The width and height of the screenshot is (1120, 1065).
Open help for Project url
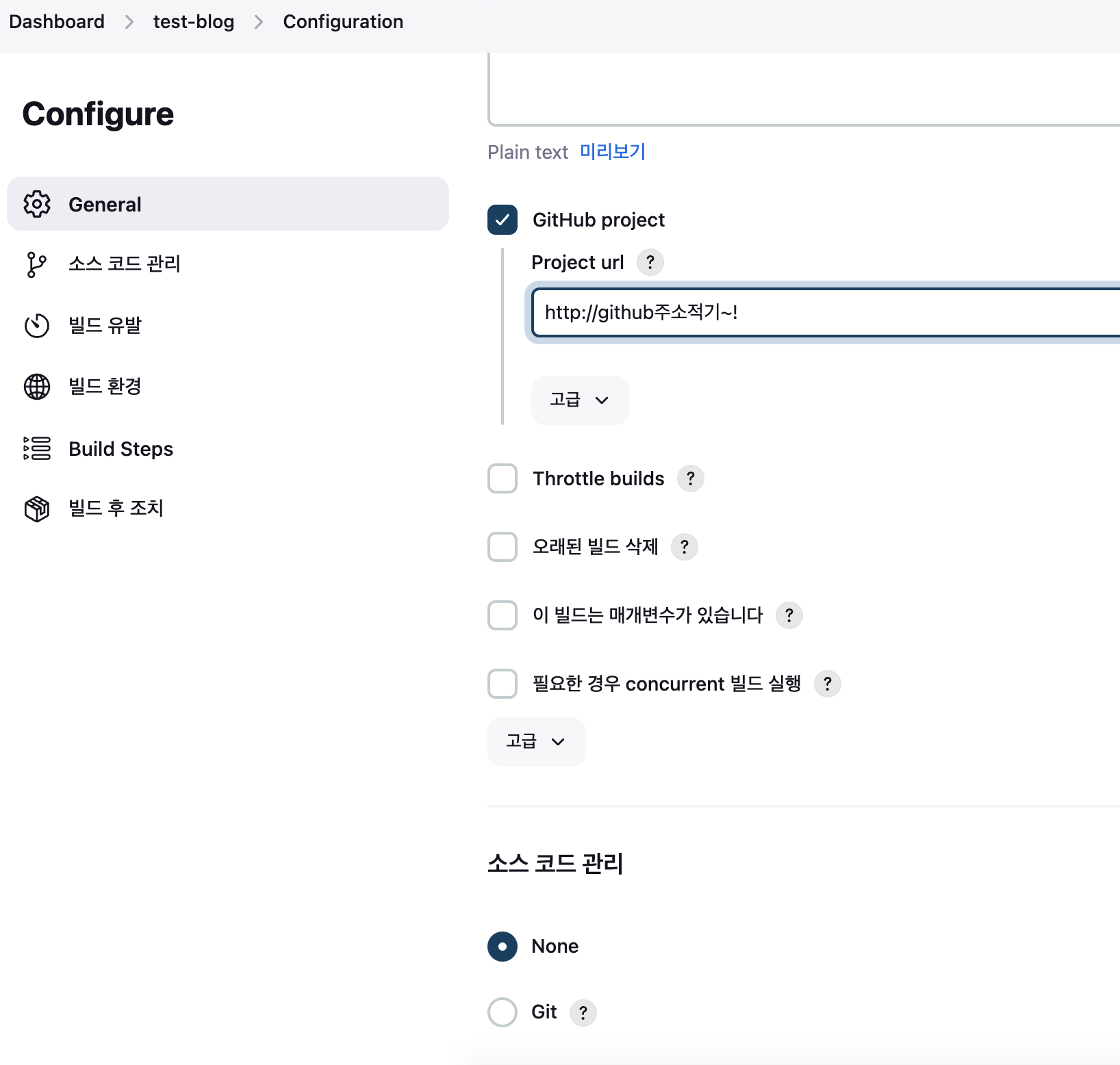650,262
